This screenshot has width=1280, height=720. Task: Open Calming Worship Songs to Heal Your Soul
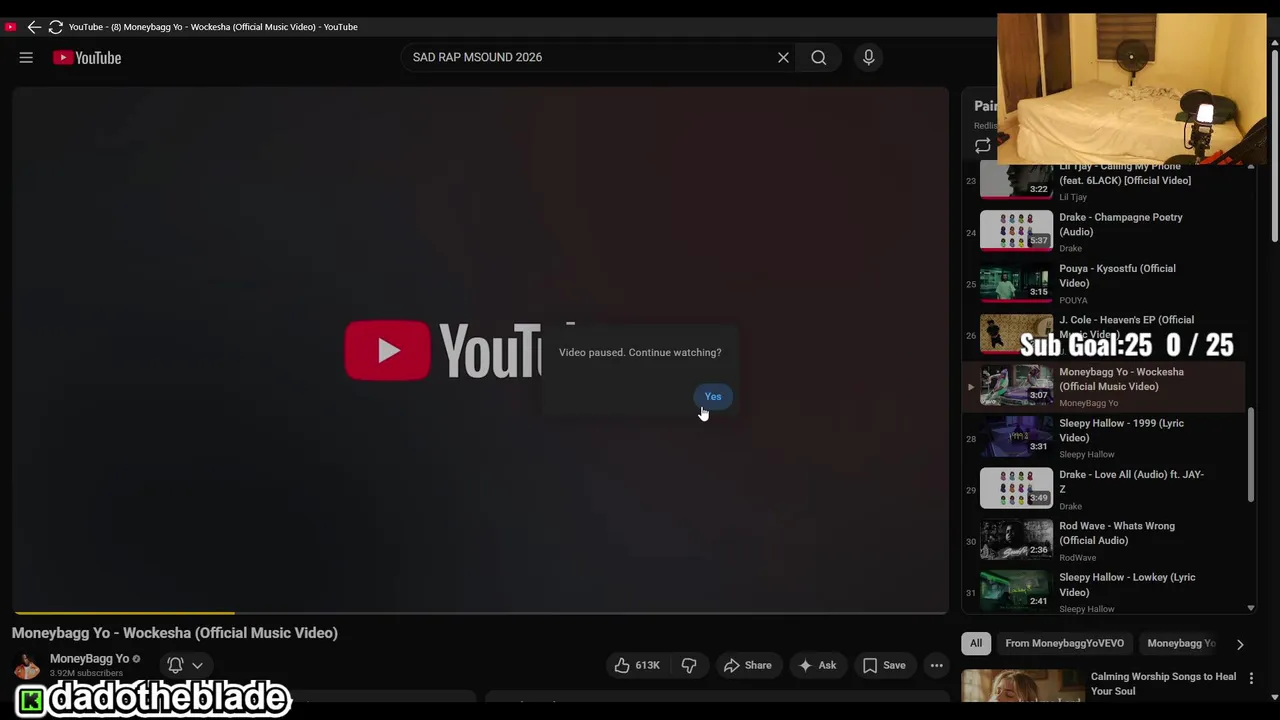[x=1163, y=684]
